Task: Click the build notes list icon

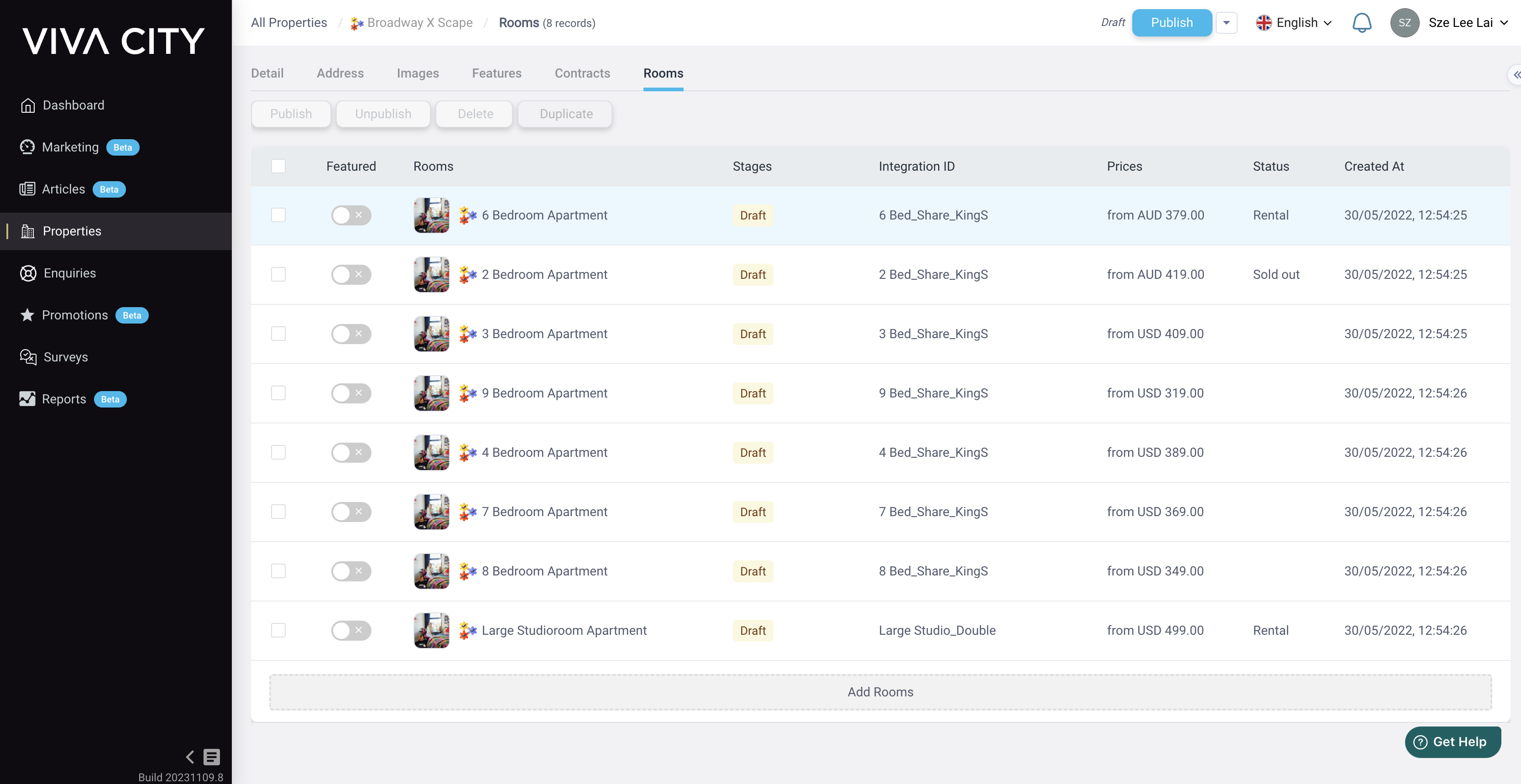Action: pos(212,757)
